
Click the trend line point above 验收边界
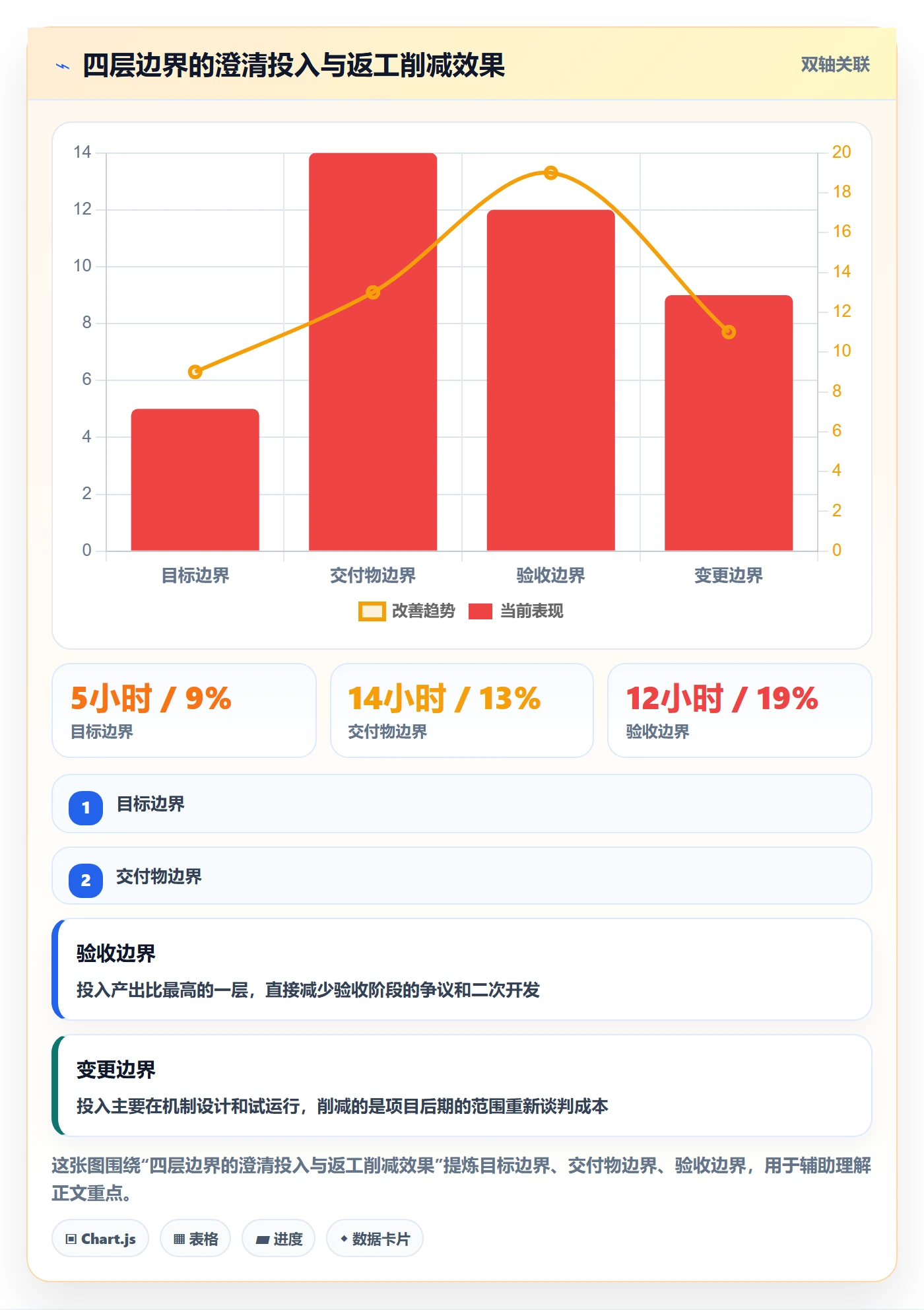pyautogui.click(x=551, y=173)
